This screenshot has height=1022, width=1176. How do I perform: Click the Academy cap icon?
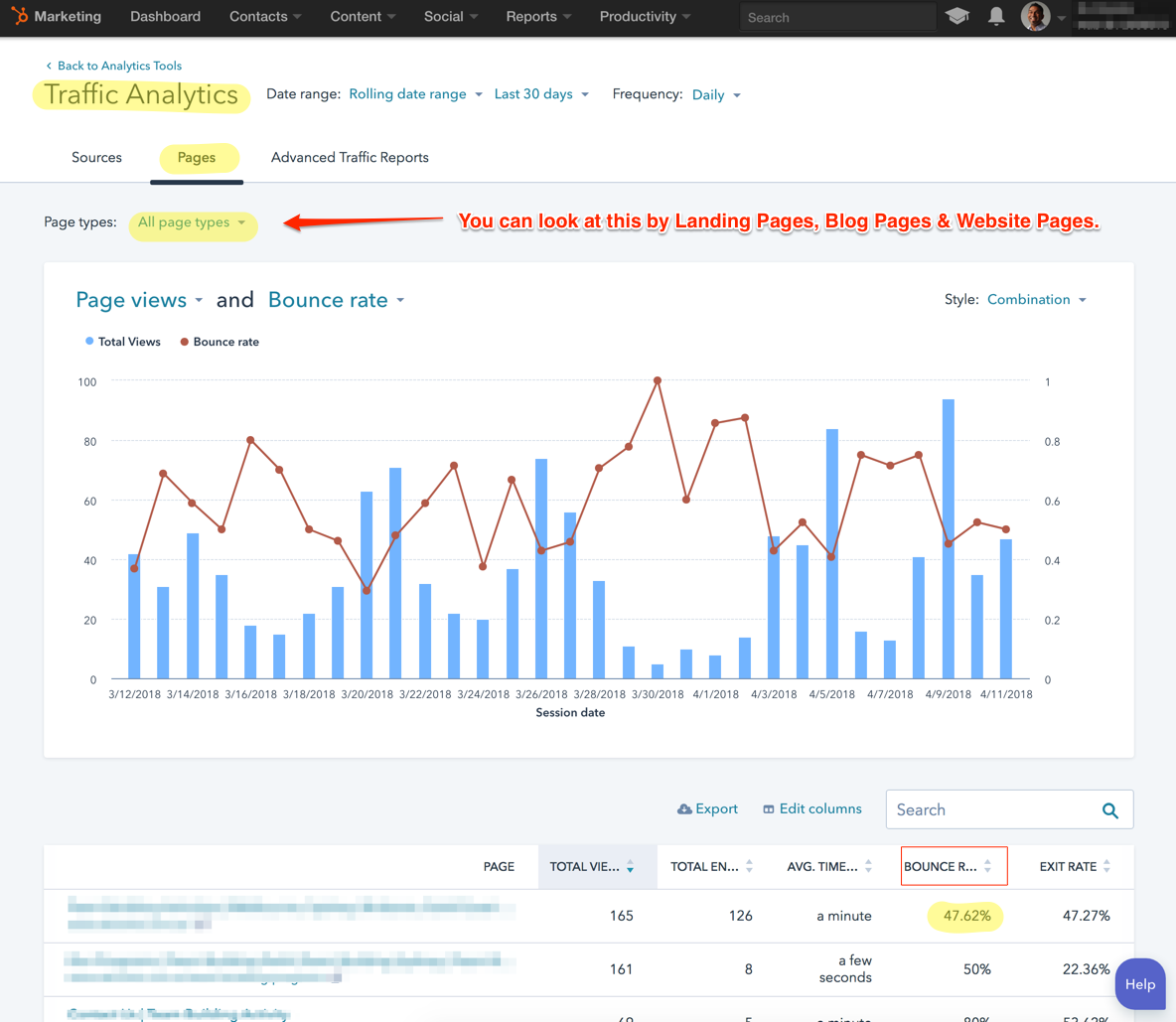click(956, 16)
